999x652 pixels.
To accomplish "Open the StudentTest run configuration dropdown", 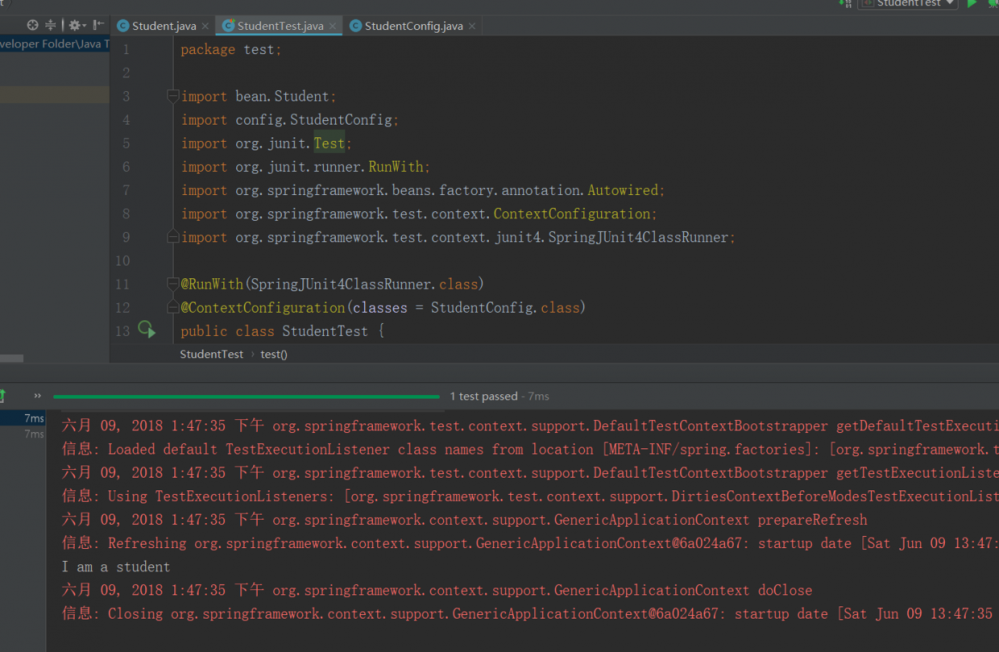I will click(908, 4).
